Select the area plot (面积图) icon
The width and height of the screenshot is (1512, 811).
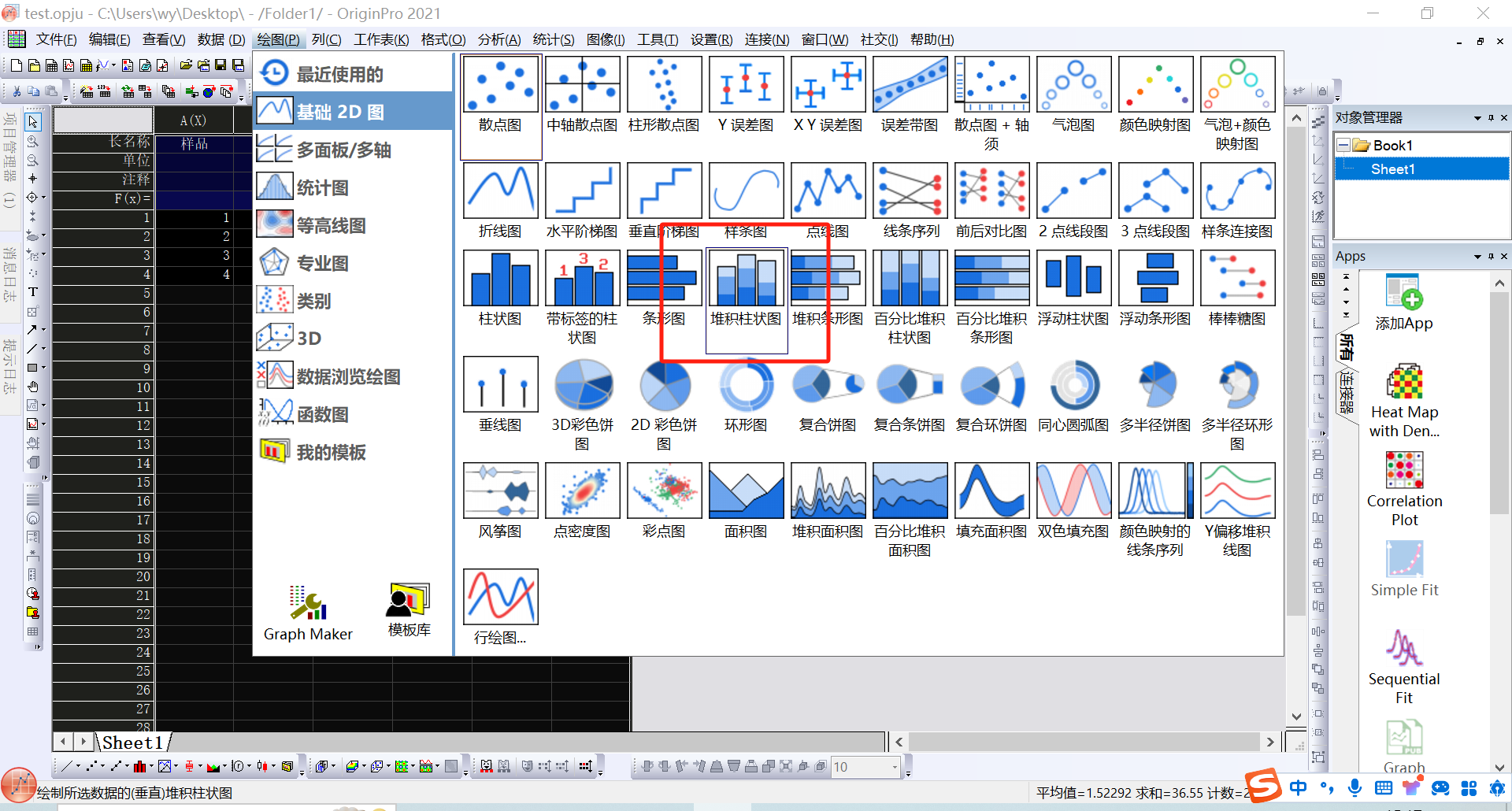(746, 491)
